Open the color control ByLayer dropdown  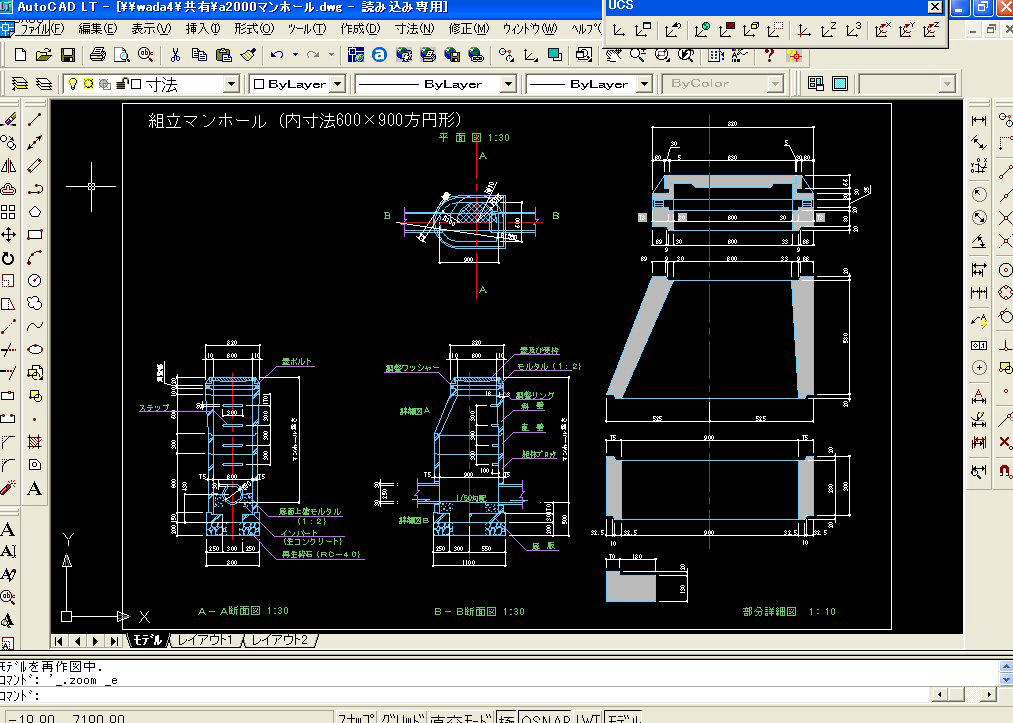tap(337, 85)
